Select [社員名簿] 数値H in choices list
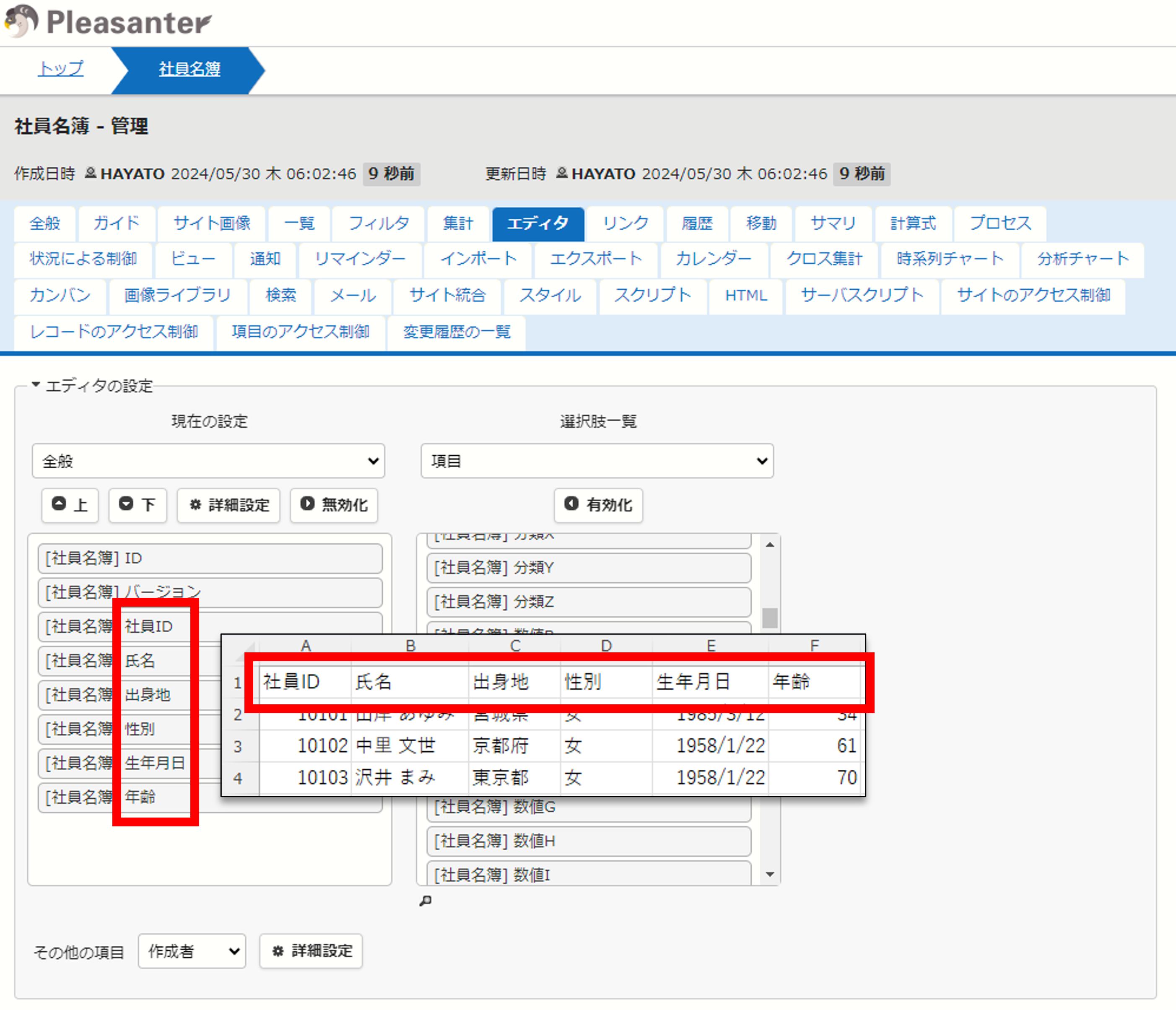 pos(589,841)
